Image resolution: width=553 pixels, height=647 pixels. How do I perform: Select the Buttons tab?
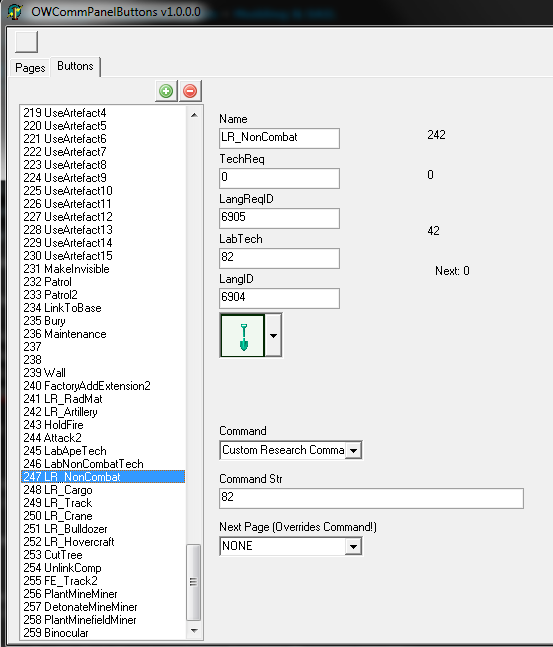pos(75,66)
